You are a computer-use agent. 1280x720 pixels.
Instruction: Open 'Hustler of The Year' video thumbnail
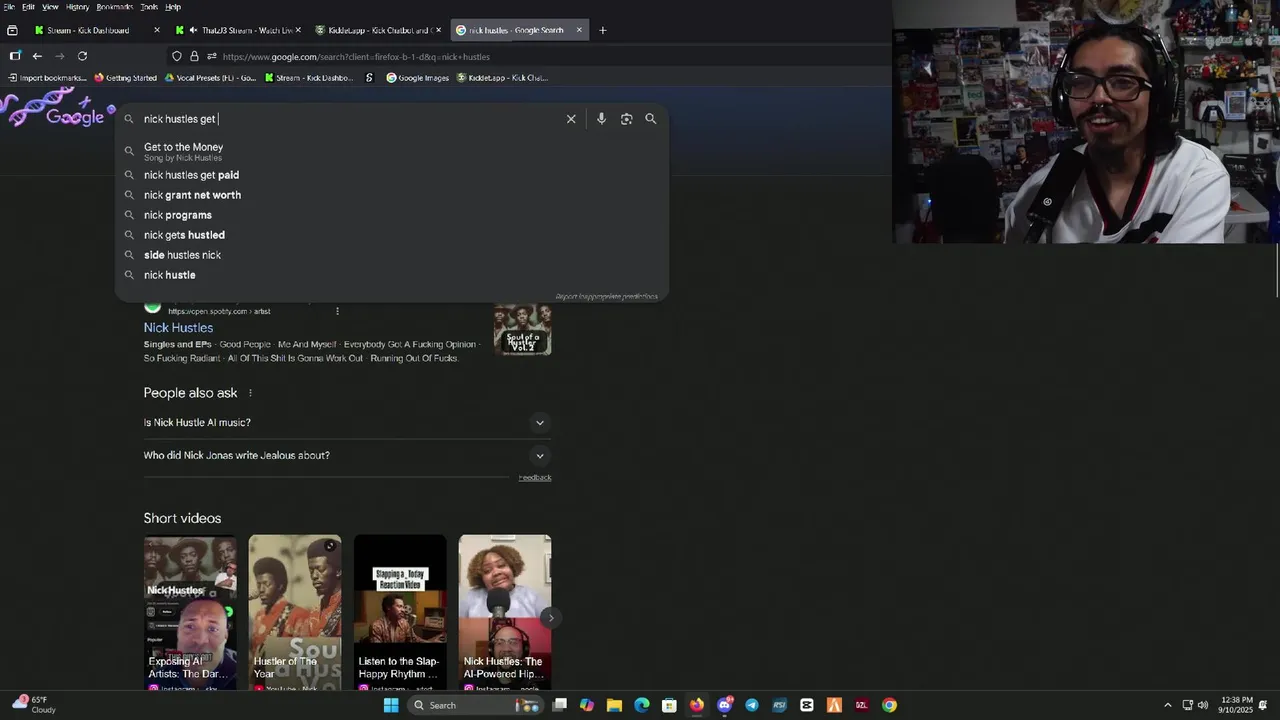coord(295,612)
